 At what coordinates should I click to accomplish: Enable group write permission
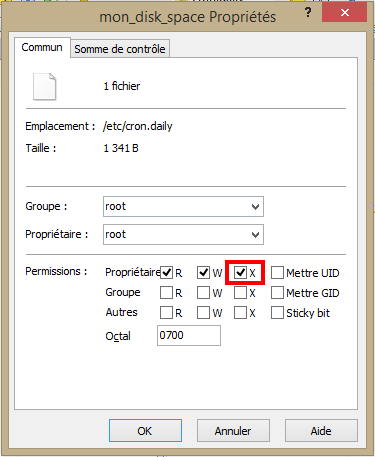203,293
